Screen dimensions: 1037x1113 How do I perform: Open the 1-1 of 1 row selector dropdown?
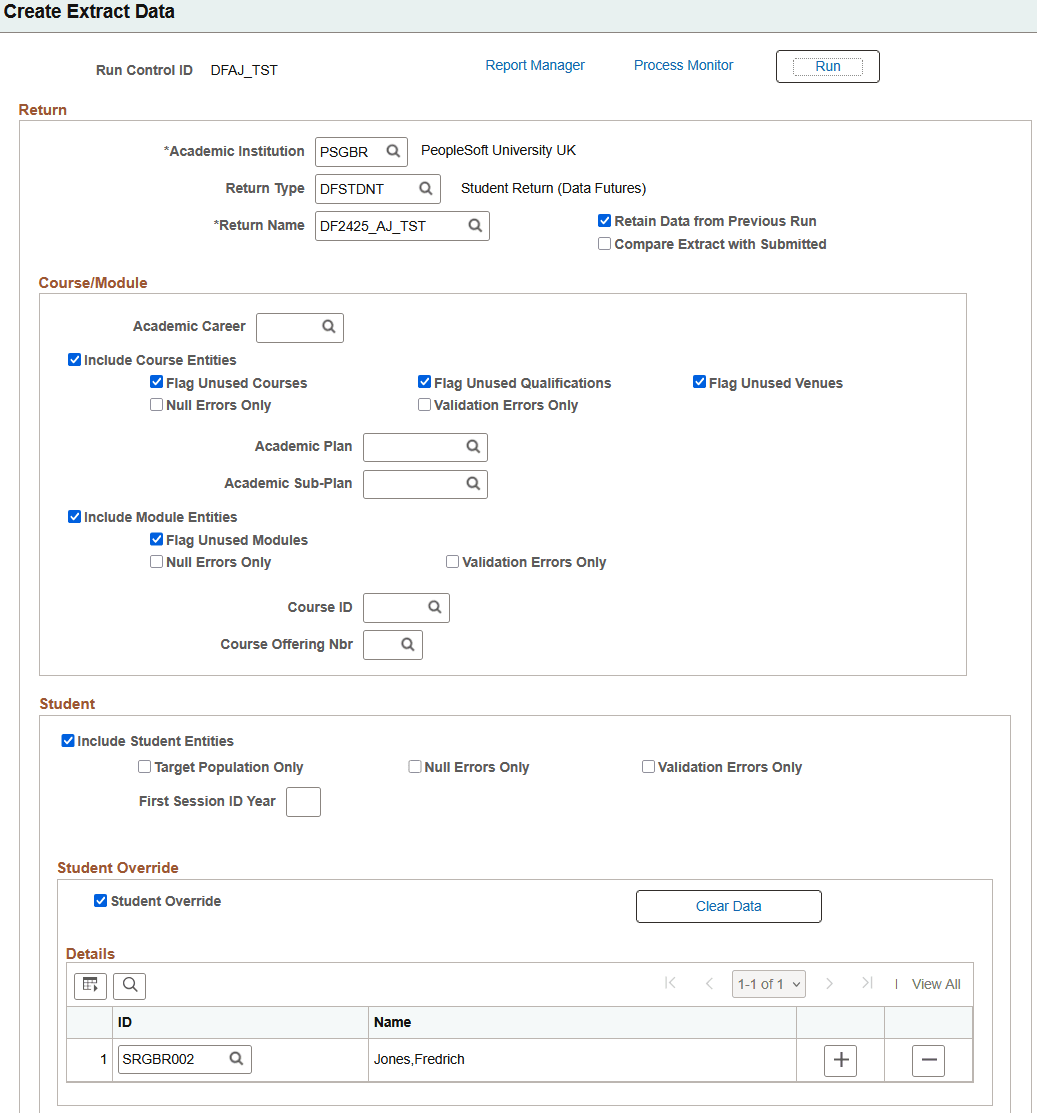click(768, 983)
